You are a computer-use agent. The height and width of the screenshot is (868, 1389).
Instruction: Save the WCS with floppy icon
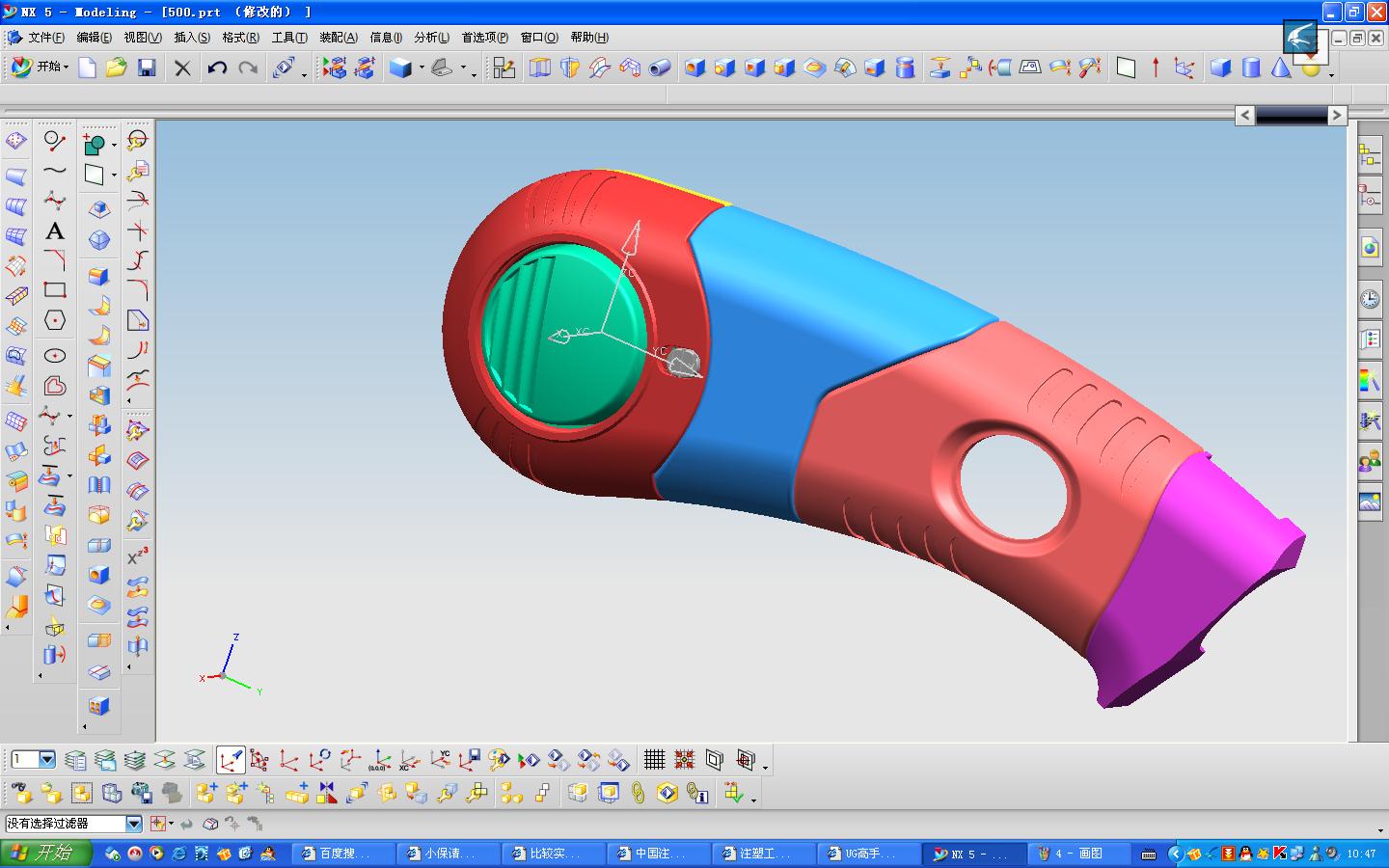[469, 760]
